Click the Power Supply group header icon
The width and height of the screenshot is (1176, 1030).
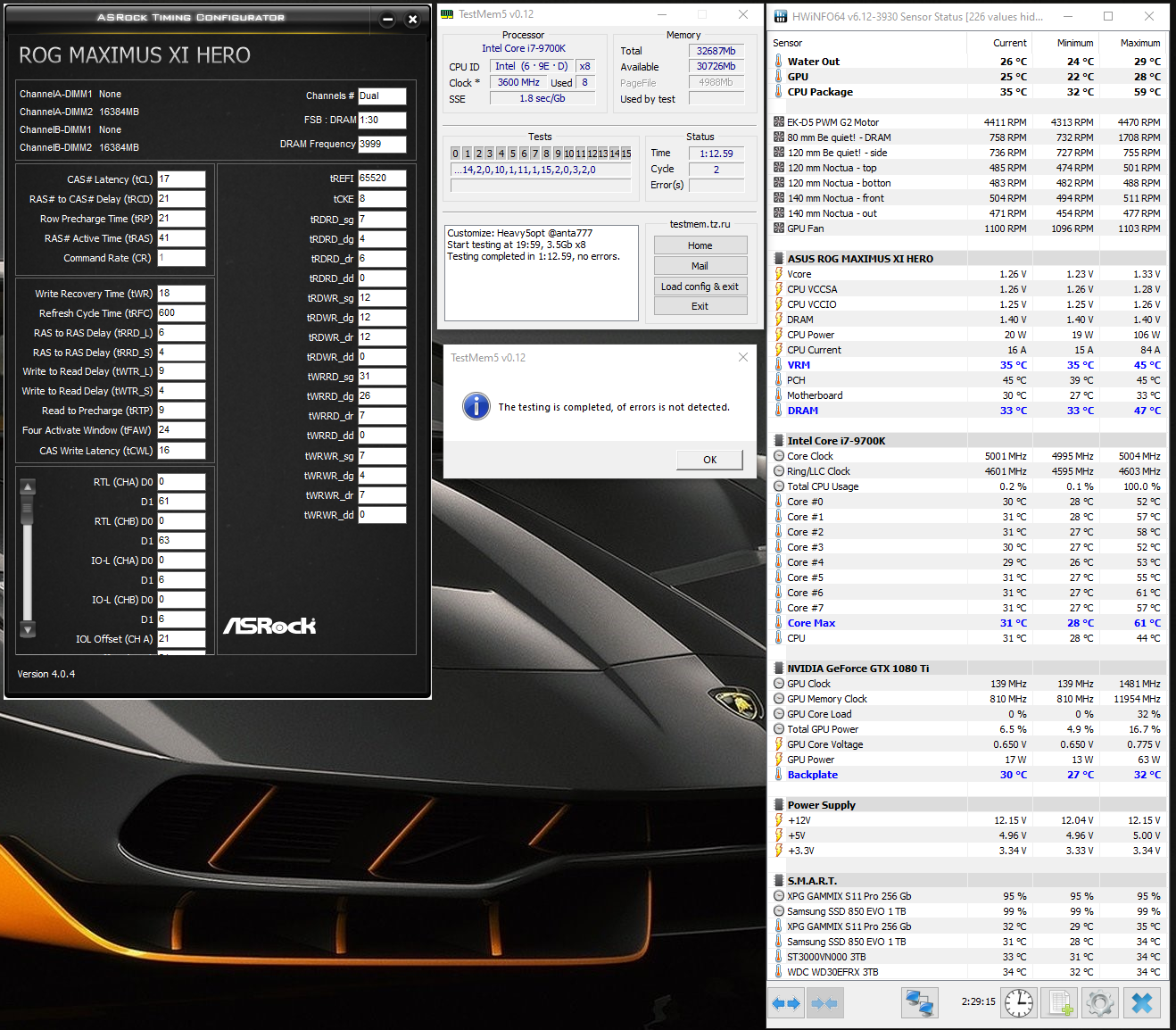pyautogui.click(x=778, y=805)
